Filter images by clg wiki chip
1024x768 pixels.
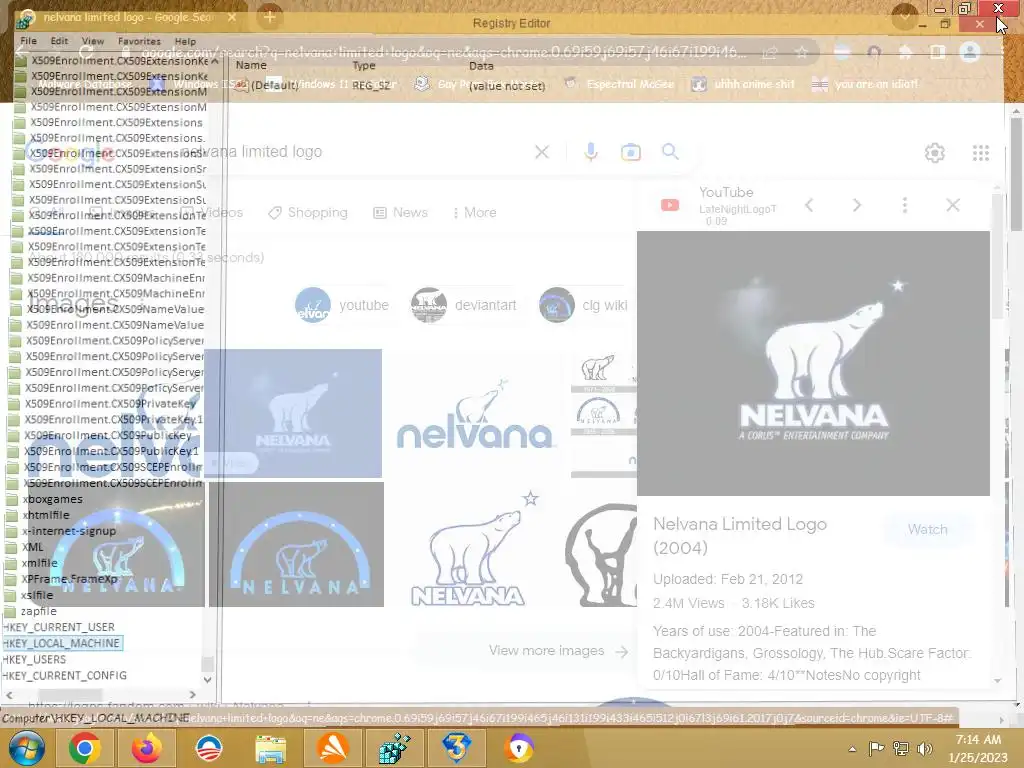583,305
